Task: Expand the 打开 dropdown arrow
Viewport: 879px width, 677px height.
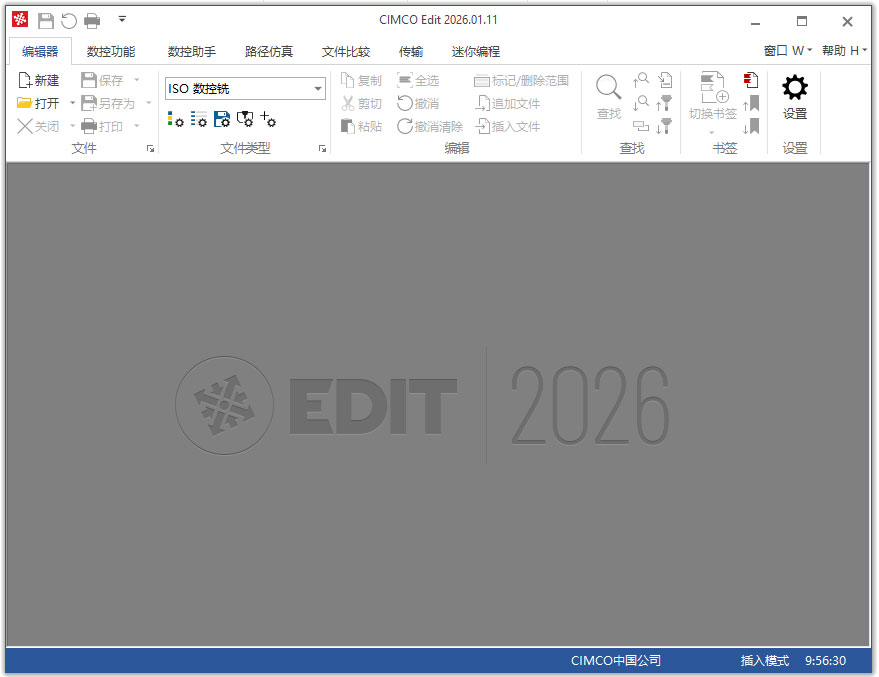Action: click(72, 103)
